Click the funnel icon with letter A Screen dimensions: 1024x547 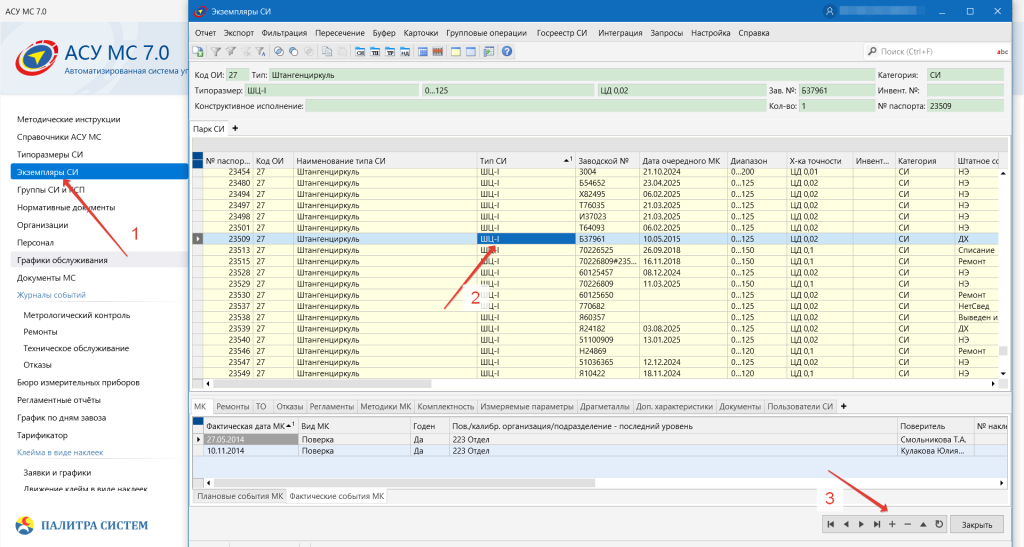pos(260,52)
